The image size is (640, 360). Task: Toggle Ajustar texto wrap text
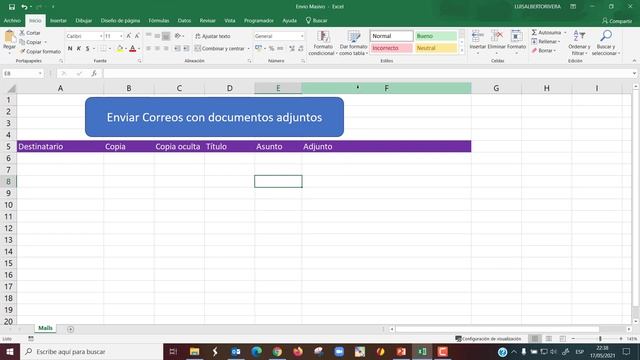[213, 36]
